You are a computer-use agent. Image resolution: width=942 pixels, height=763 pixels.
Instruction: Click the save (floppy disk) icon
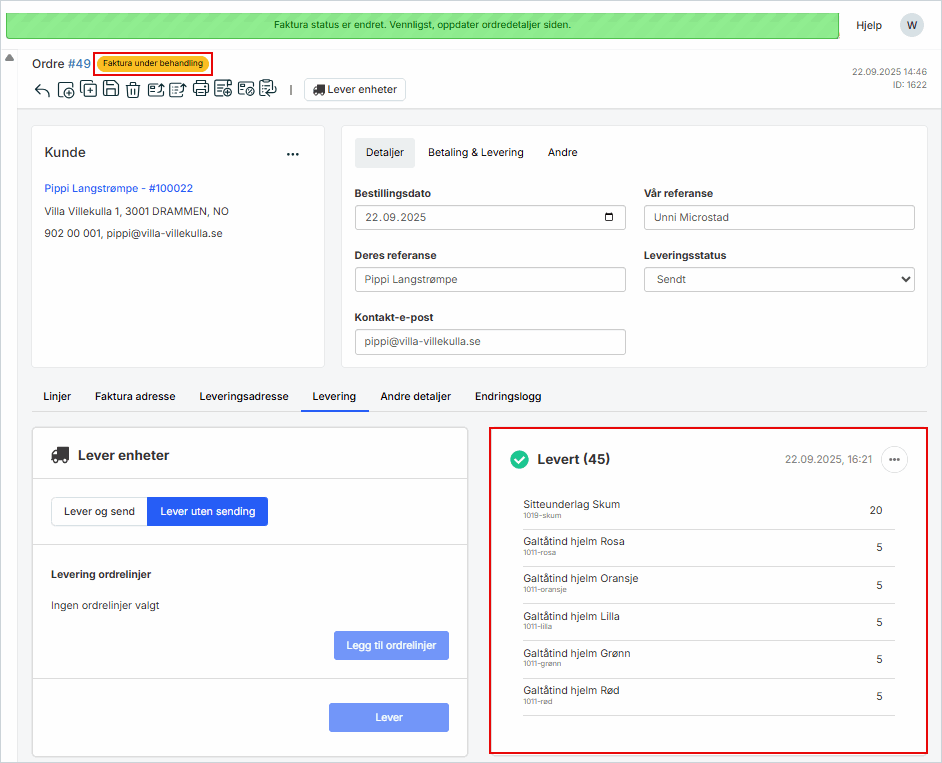(111, 89)
